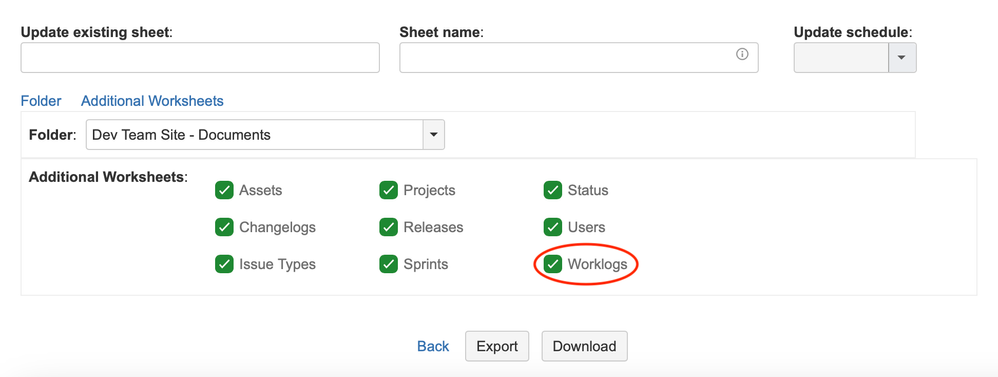
Task: Open the Update schedule dropdown arrow
Action: [x=902, y=58]
